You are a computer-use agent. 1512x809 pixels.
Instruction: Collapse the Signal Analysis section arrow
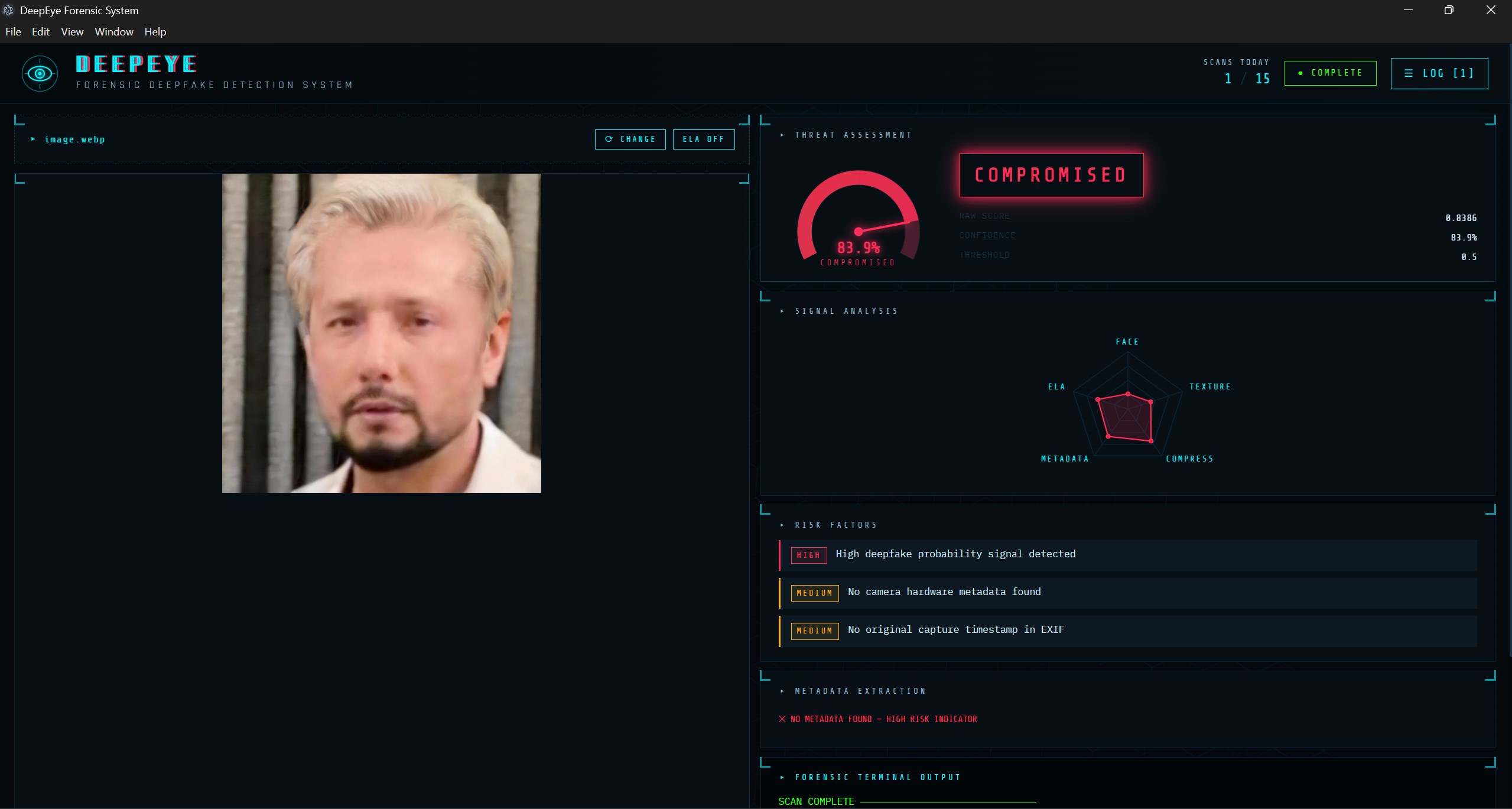[782, 311]
